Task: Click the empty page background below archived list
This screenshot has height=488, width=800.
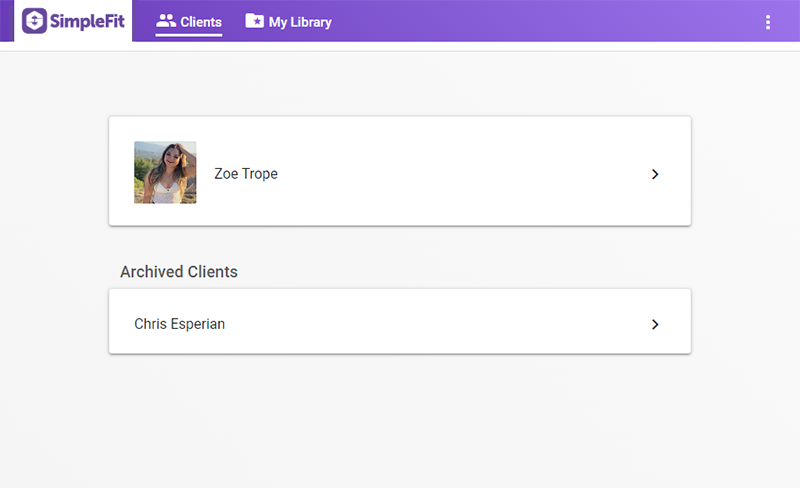Action: click(x=400, y=420)
